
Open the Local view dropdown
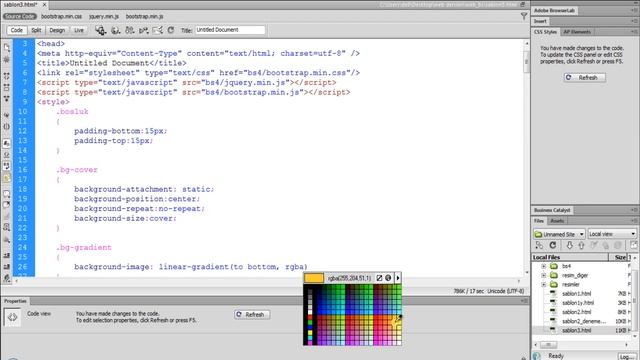612,234
